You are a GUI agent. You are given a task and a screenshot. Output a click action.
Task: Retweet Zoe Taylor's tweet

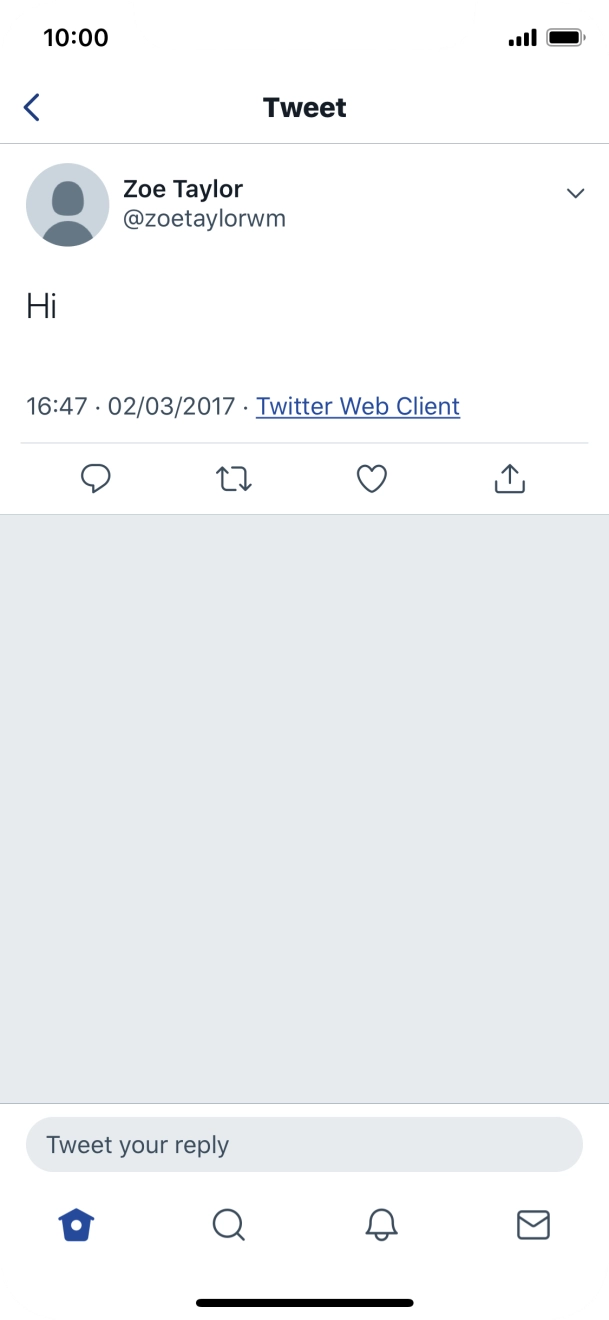point(234,479)
